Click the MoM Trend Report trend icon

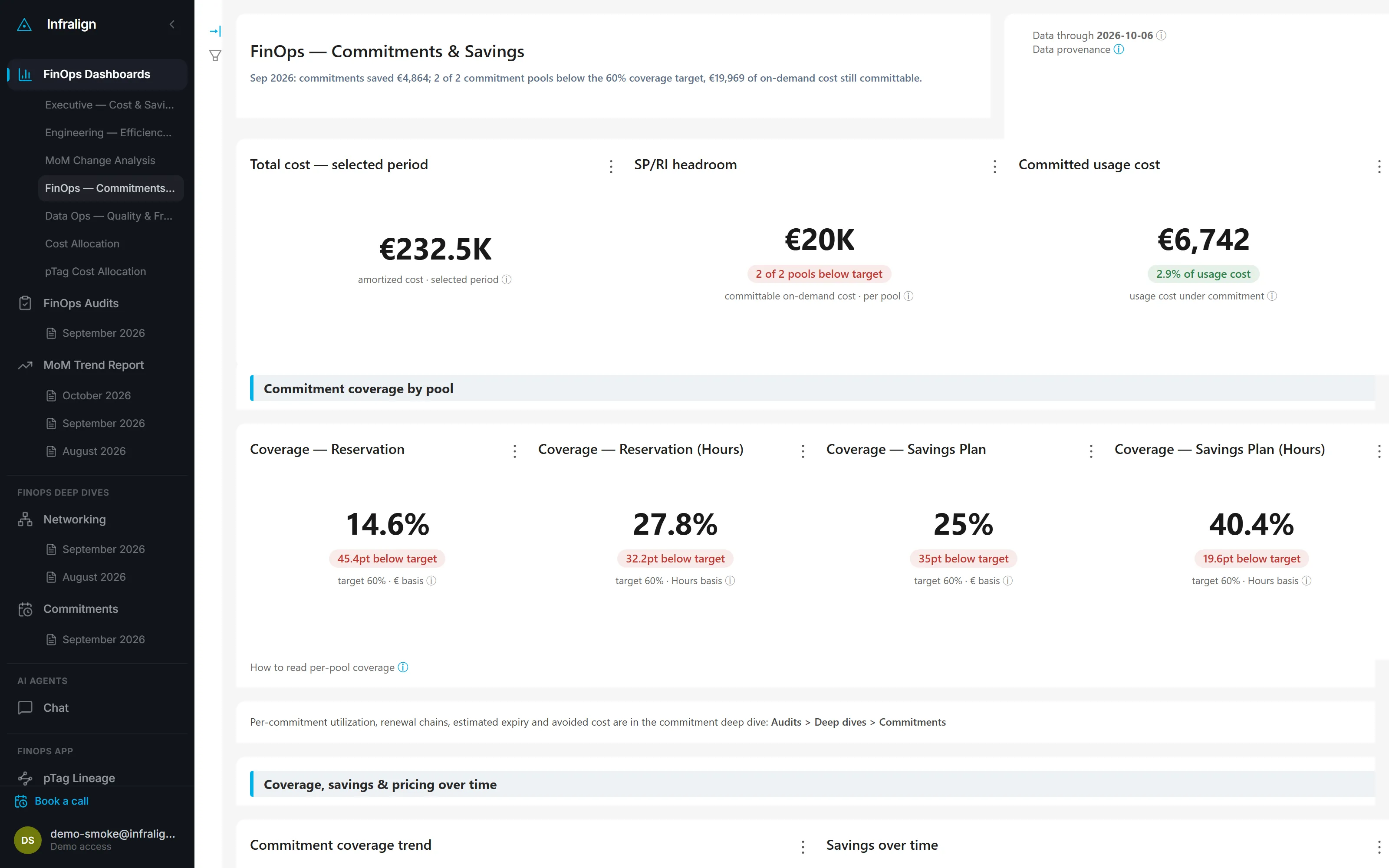(25, 365)
